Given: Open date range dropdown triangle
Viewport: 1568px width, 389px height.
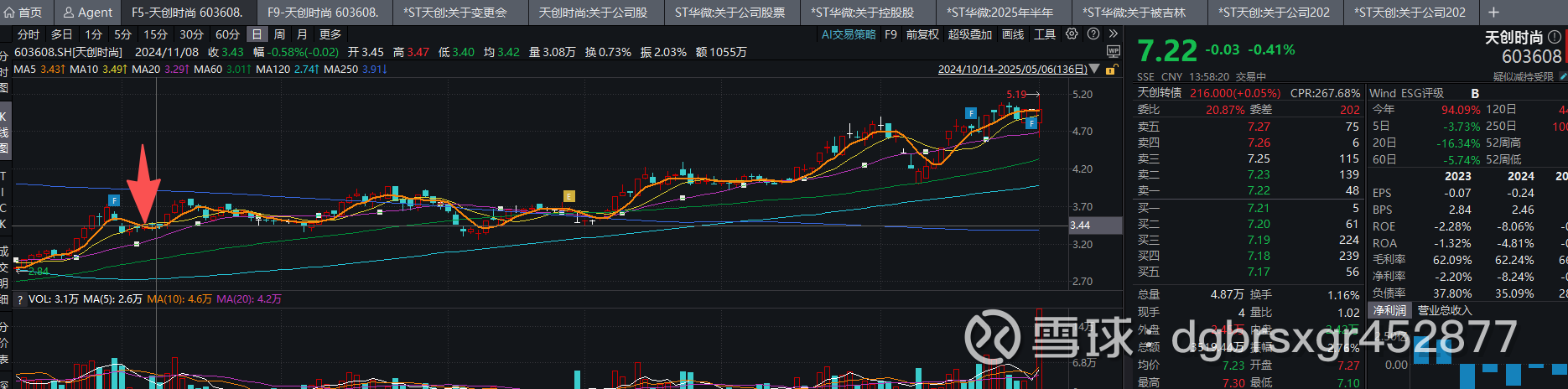Looking at the screenshot, I should [1094, 69].
